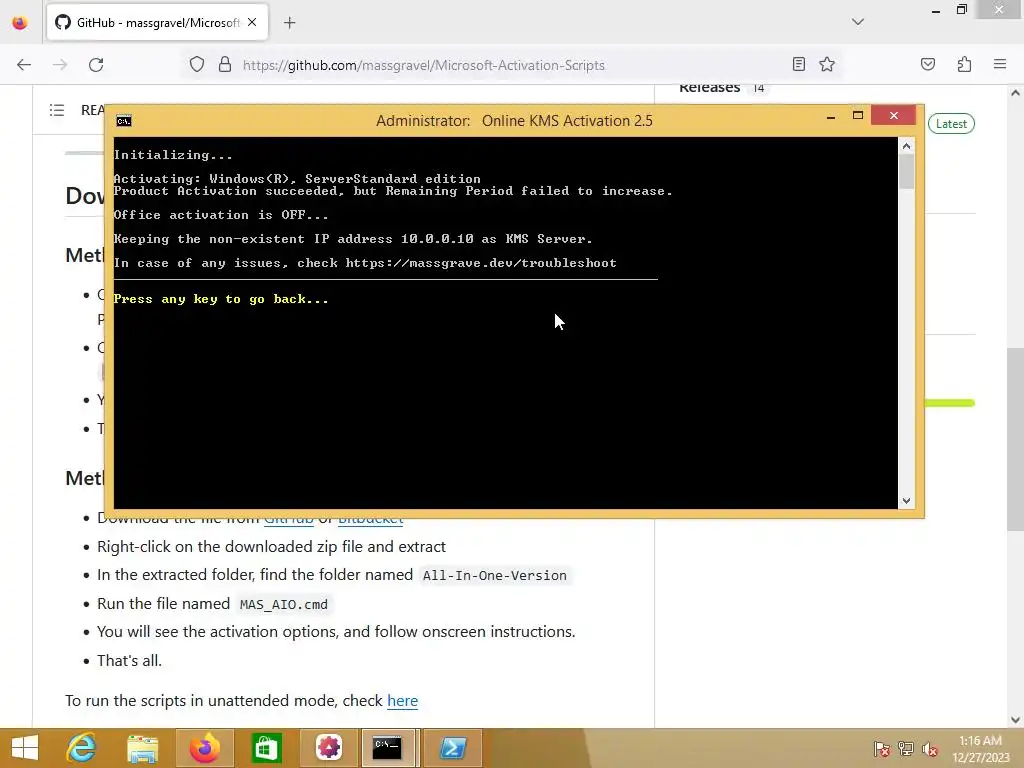Close the GitHub massgravel tab
The height and width of the screenshot is (768, 1024).
coord(252,23)
